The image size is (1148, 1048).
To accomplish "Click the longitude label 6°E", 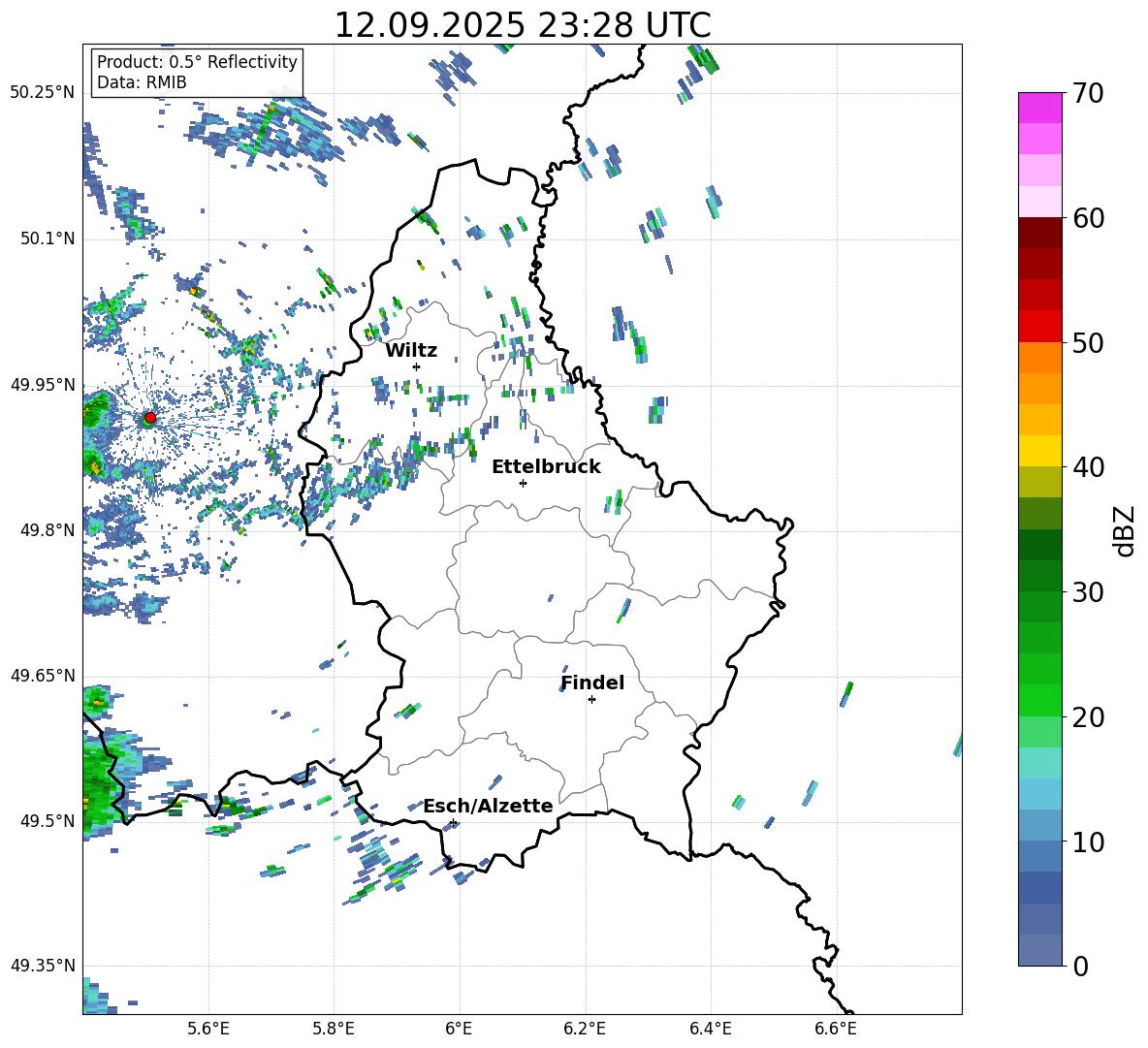I will pos(459,1029).
